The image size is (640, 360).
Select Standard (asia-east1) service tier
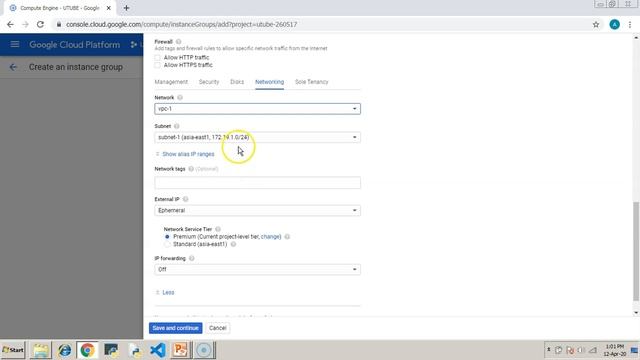(167, 244)
